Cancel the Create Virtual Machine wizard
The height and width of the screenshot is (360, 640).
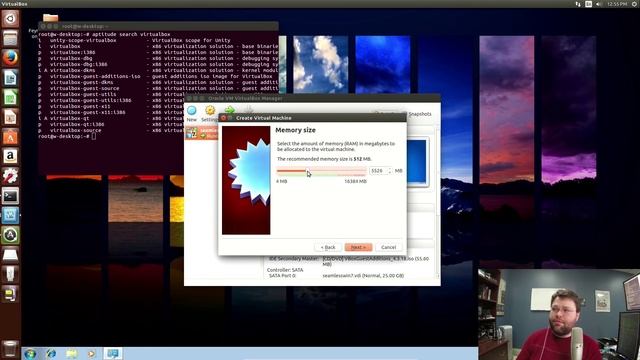[389, 247]
